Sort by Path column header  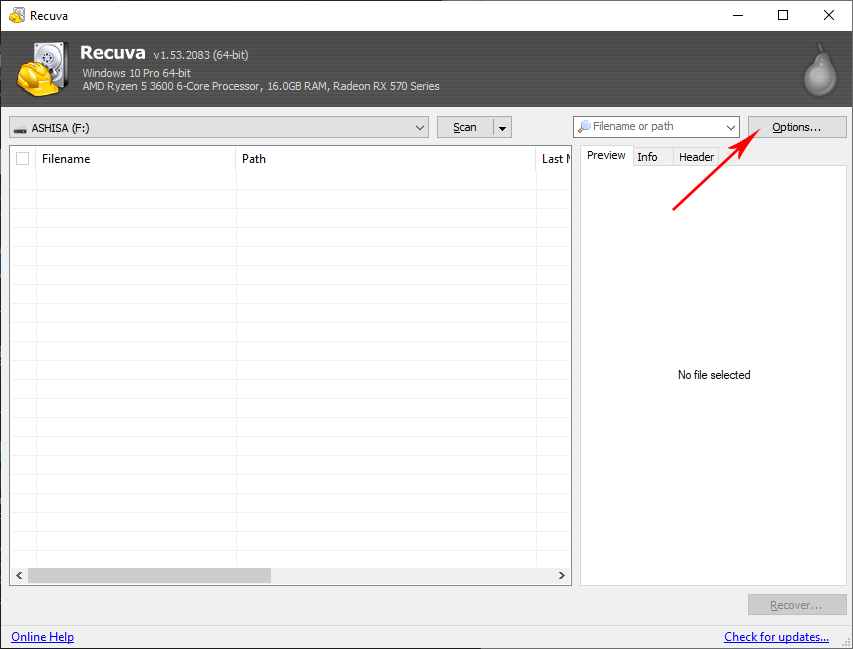(x=386, y=159)
